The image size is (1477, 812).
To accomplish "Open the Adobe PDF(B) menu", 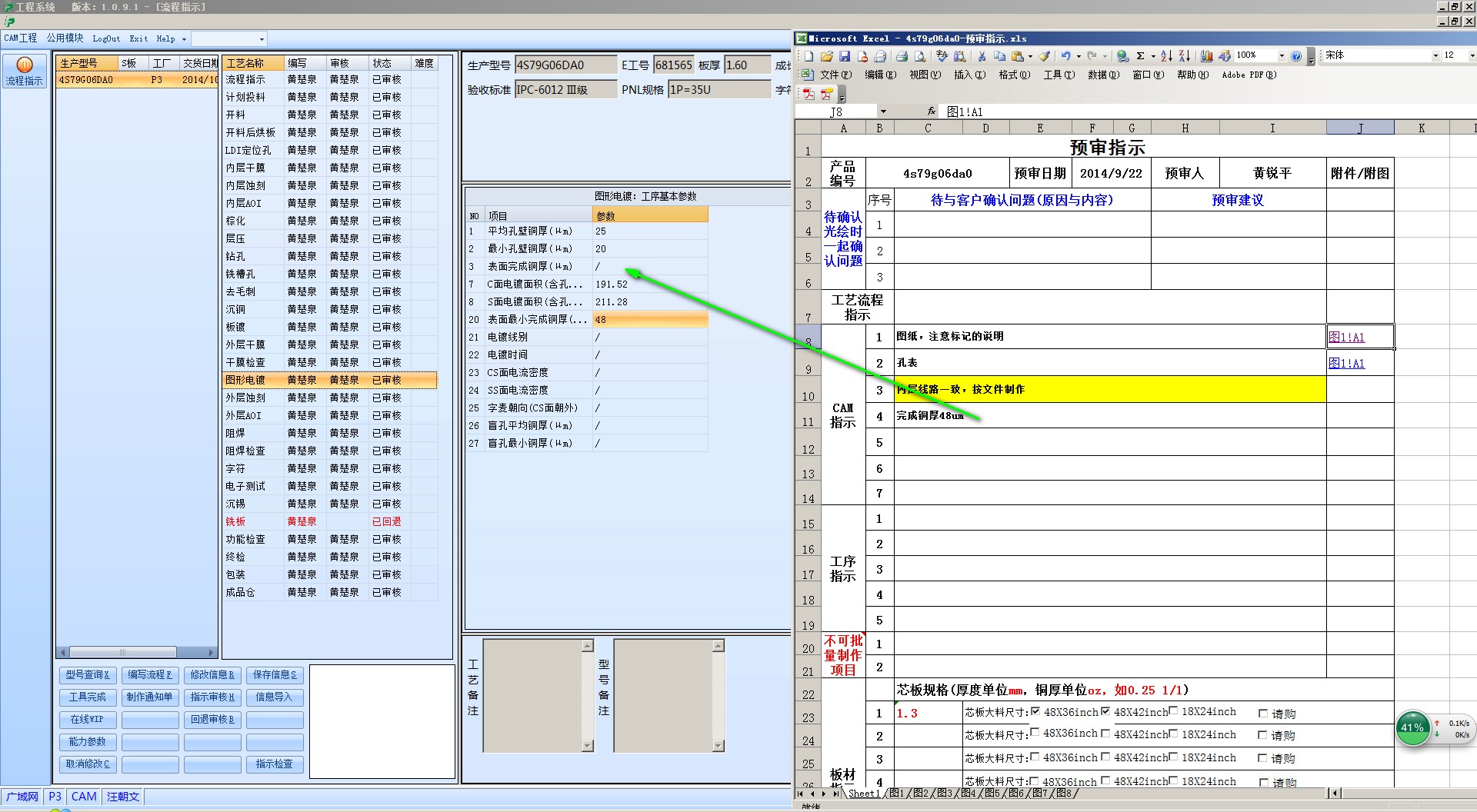I will (x=1249, y=75).
